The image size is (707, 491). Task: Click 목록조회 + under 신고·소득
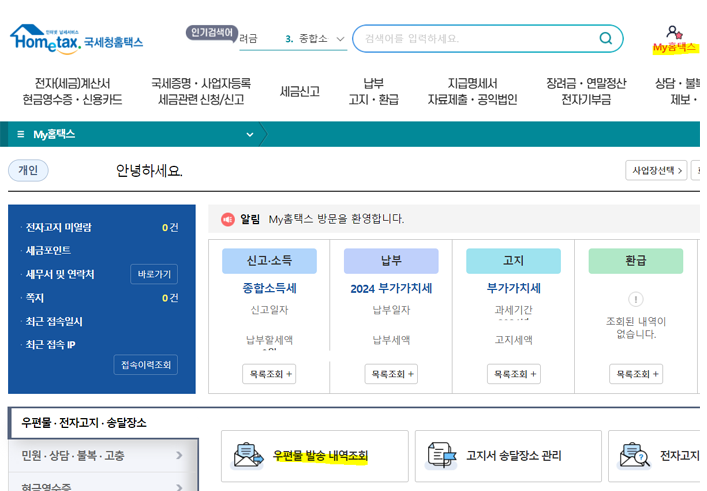coord(269,374)
